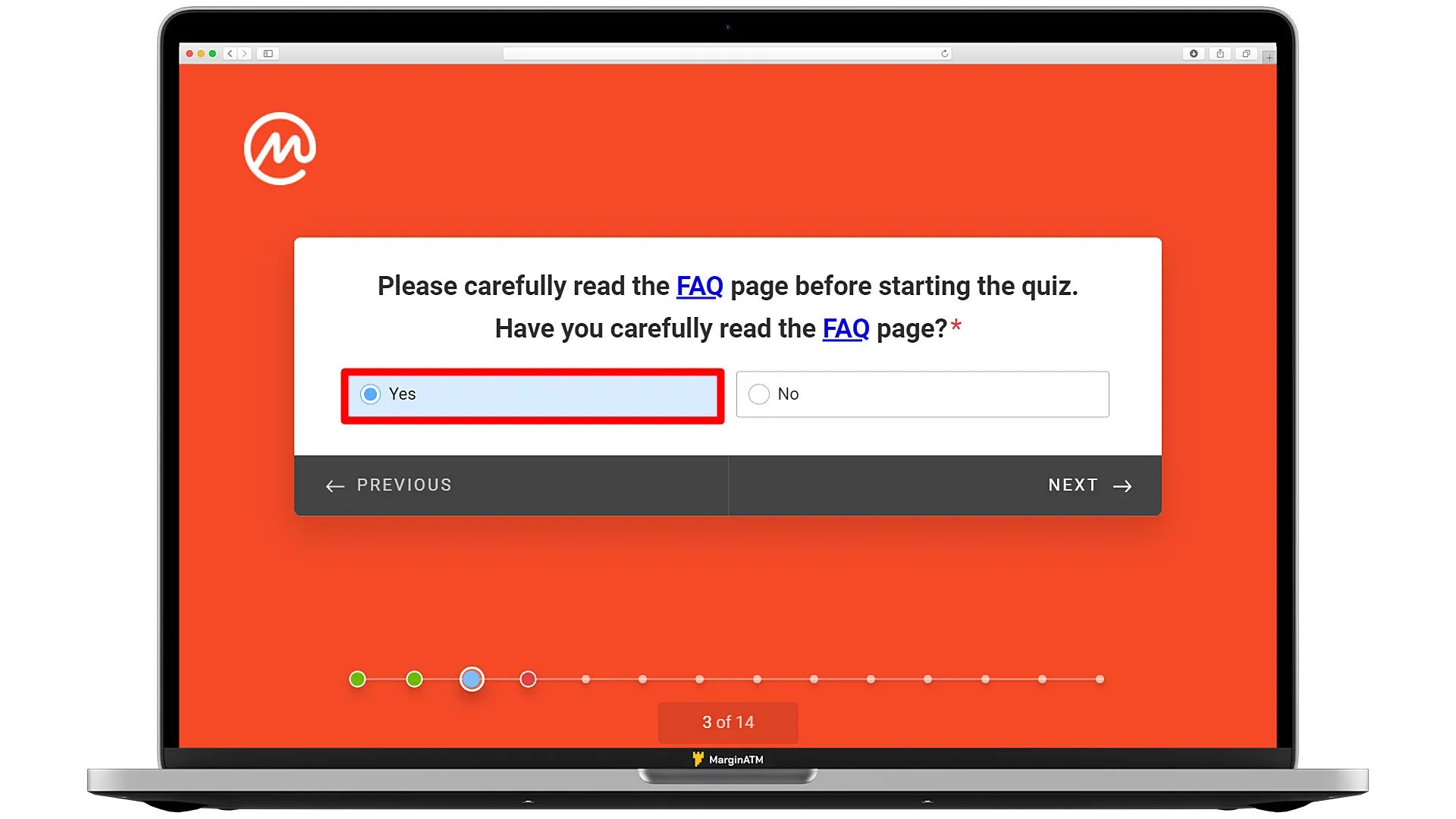Click the PREVIOUS button to go back
Screen dimensions: 1456x819
click(x=389, y=486)
